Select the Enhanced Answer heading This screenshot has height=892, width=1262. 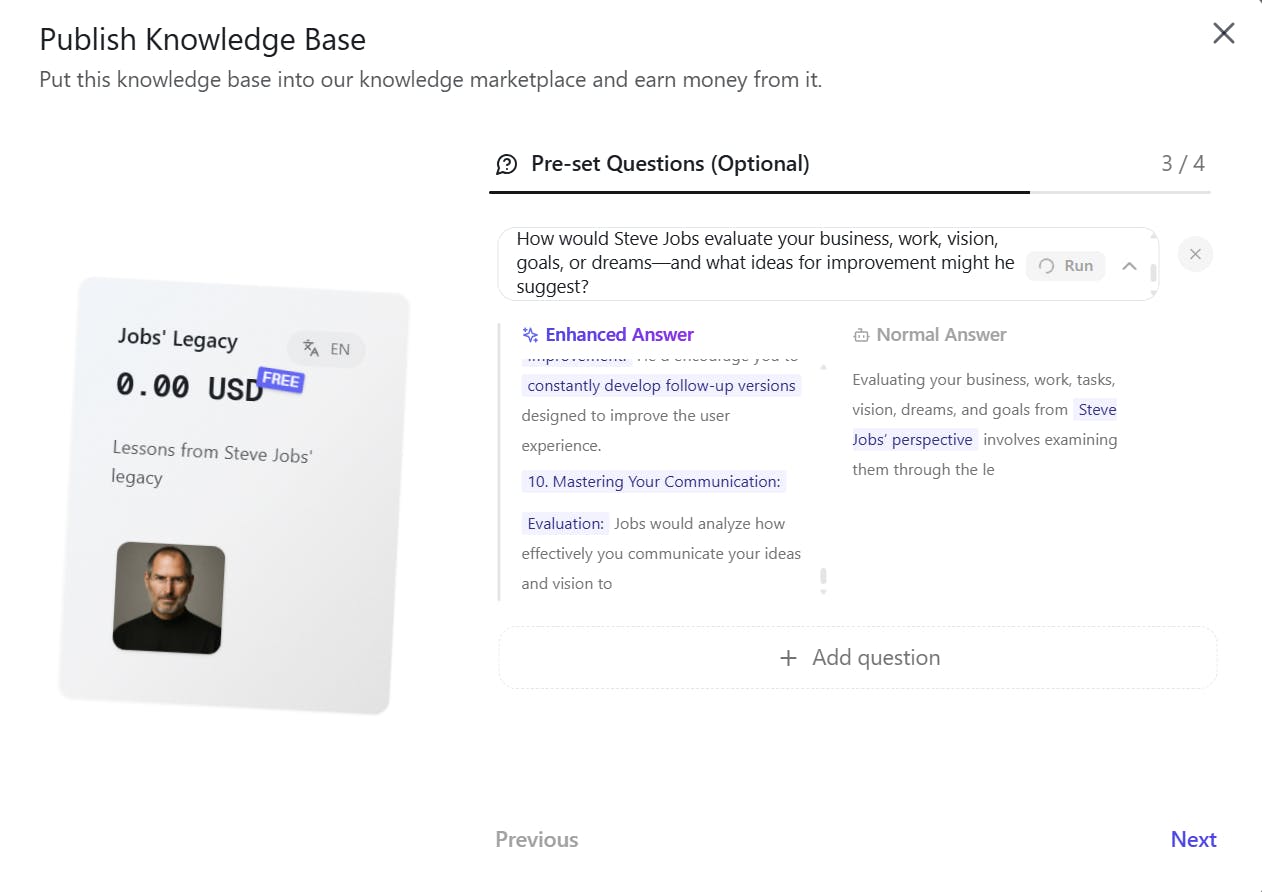619,335
